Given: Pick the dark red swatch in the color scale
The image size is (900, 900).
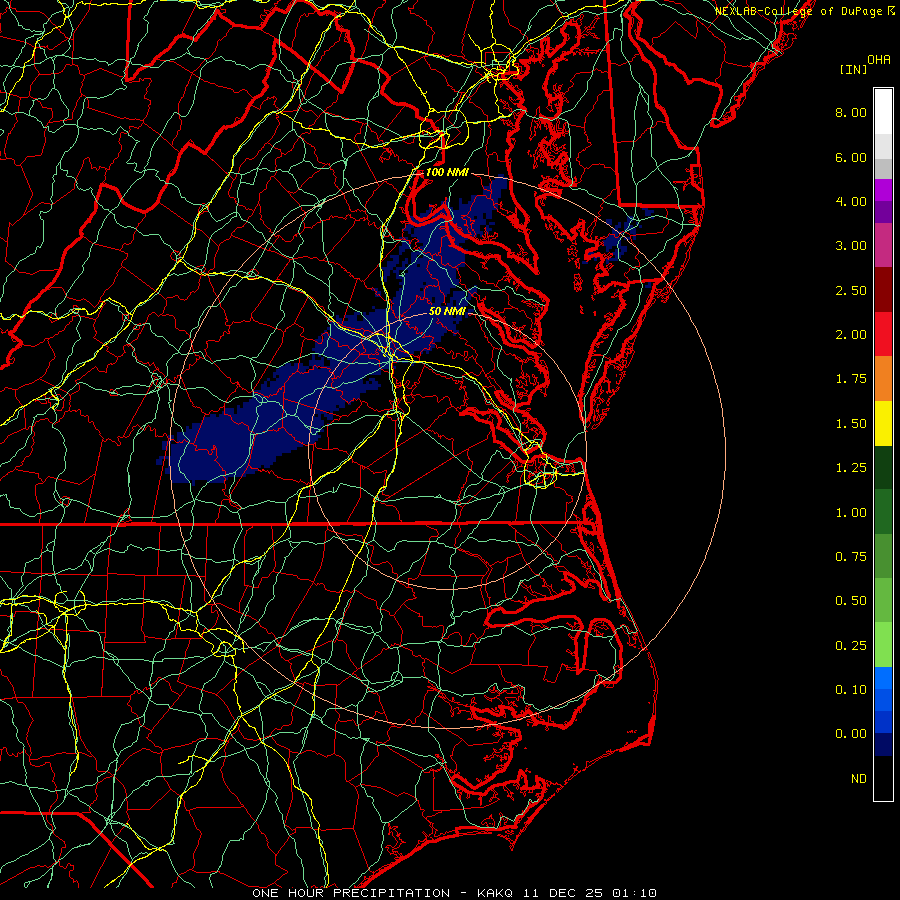Looking at the screenshot, I should click(x=883, y=290).
